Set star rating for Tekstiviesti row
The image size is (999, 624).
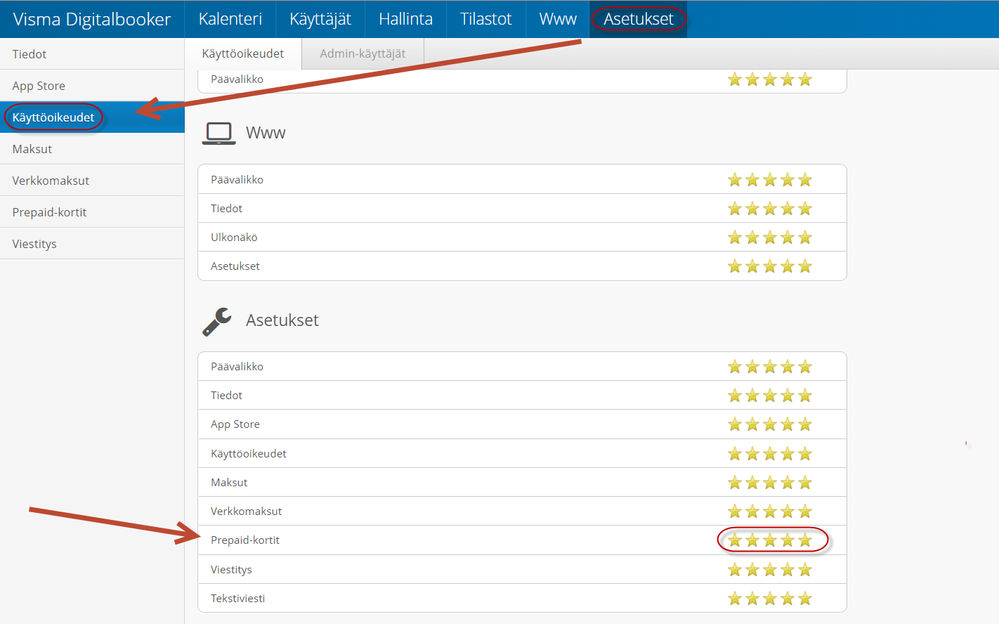[770, 599]
